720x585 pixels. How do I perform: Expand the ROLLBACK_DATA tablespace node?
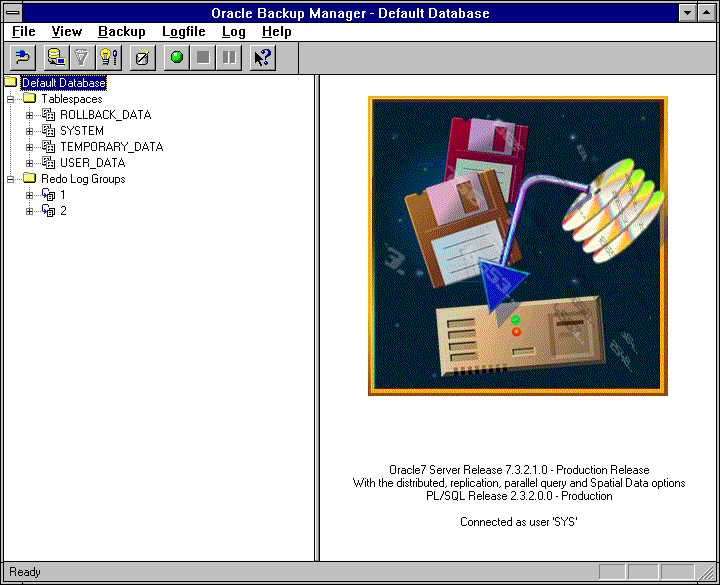(x=30, y=115)
